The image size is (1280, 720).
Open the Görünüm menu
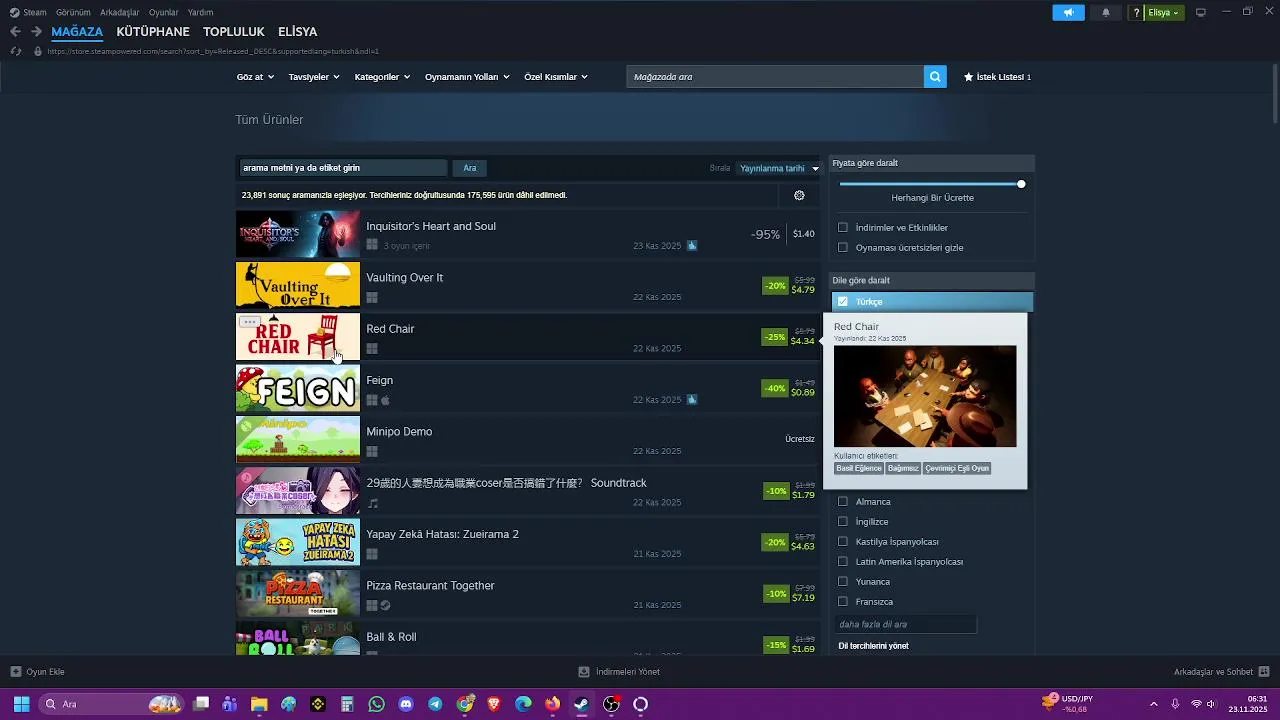73,12
